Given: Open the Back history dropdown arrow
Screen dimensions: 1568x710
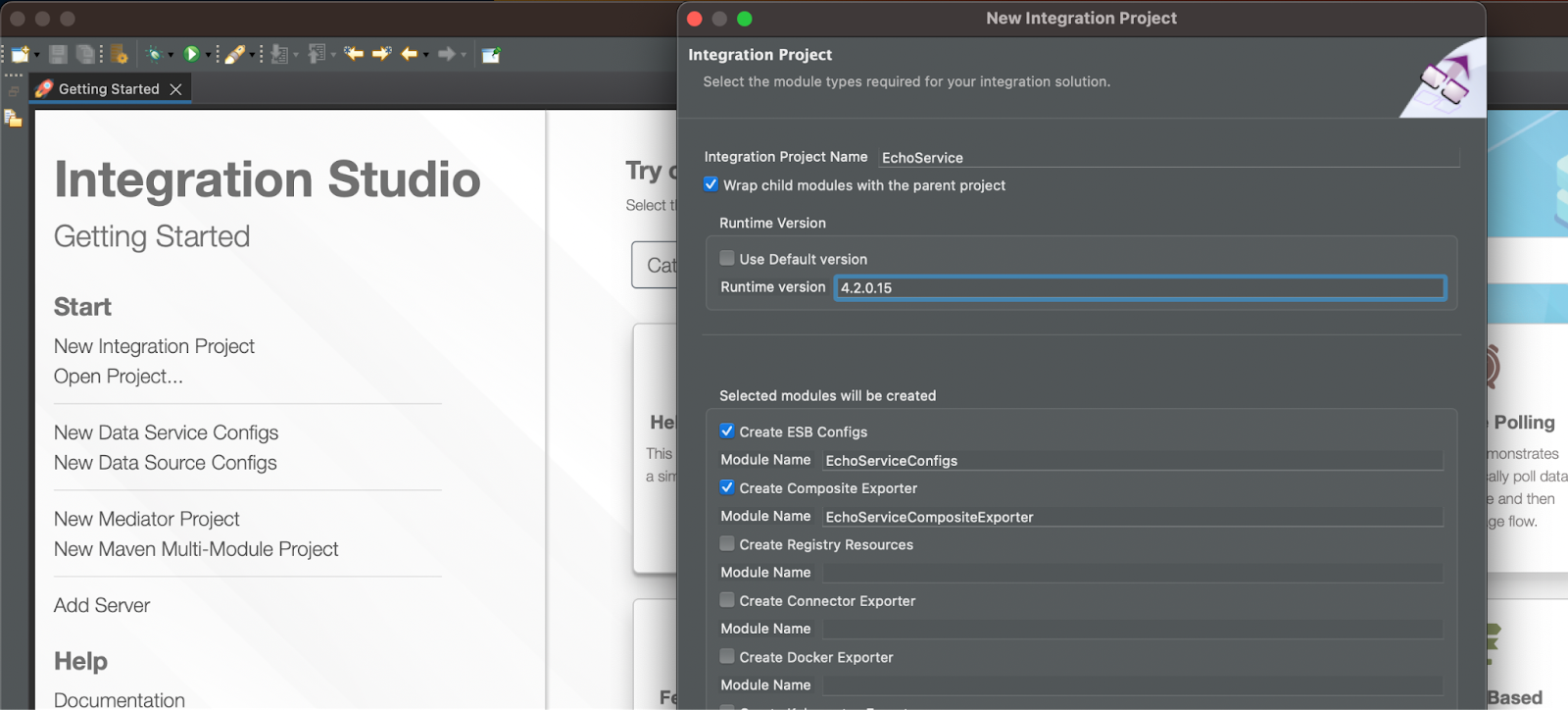Looking at the screenshot, I should tap(426, 55).
